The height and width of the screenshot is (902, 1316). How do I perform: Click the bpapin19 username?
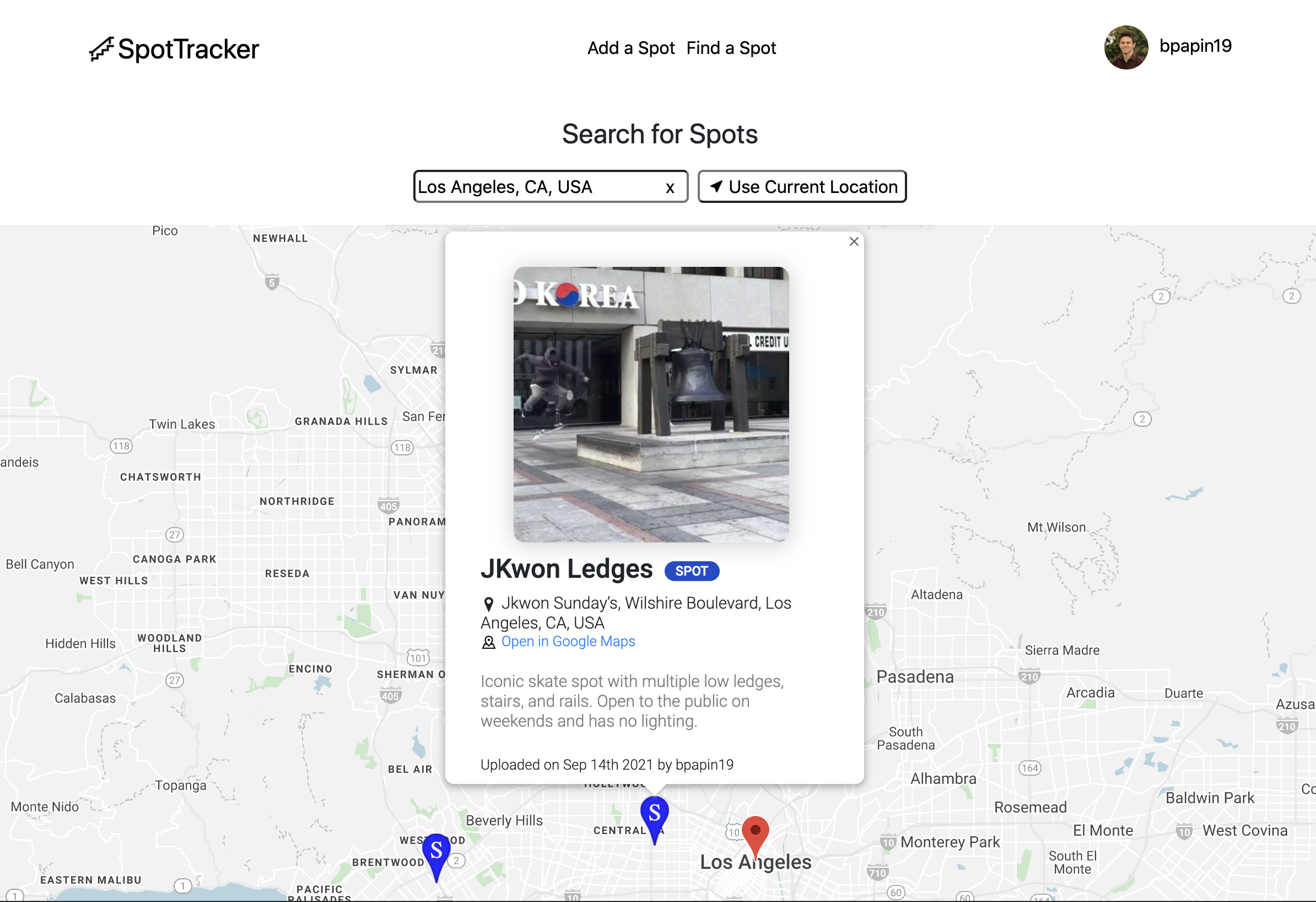[x=1195, y=46]
